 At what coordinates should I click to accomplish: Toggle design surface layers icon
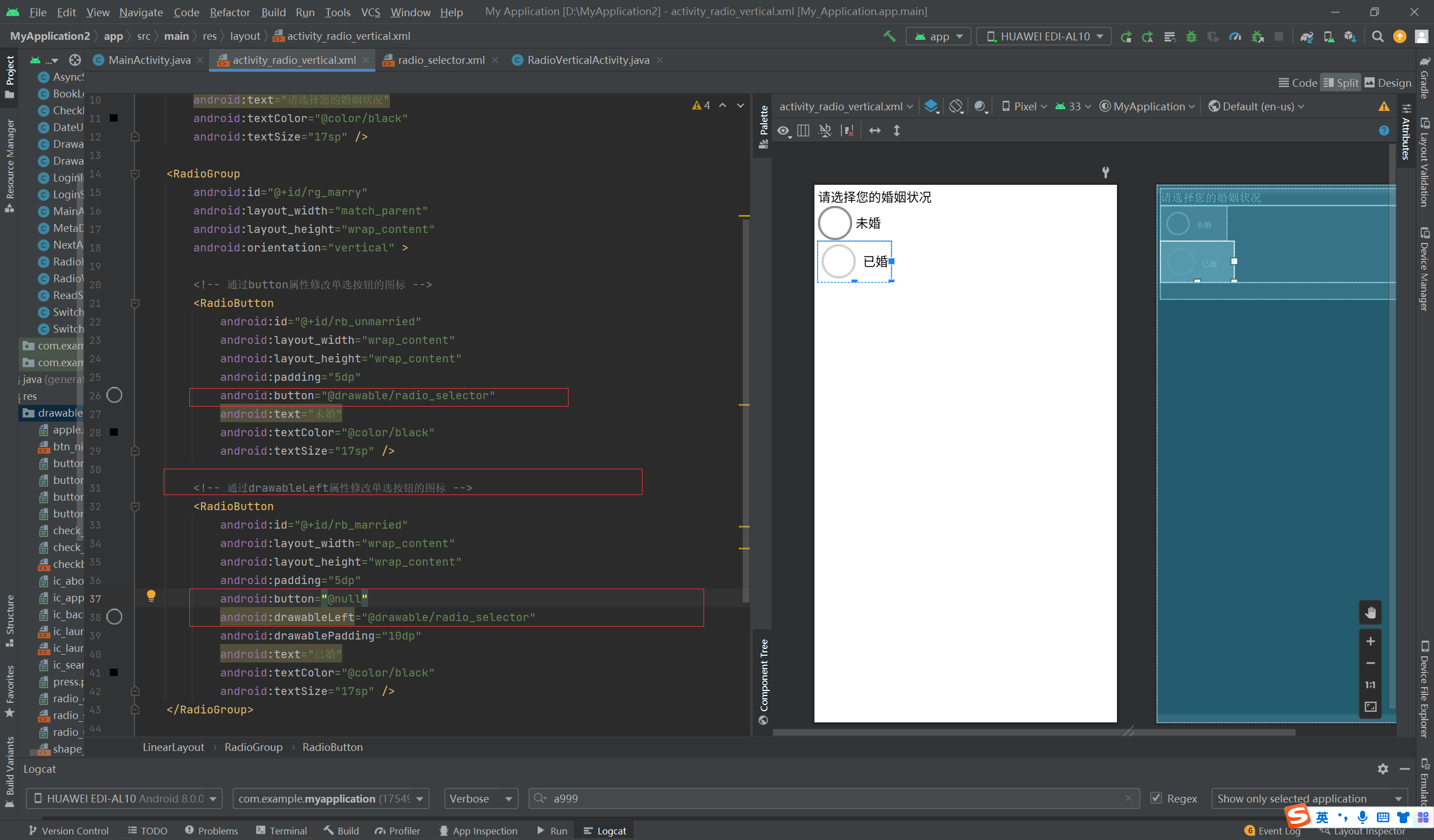tap(931, 106)
